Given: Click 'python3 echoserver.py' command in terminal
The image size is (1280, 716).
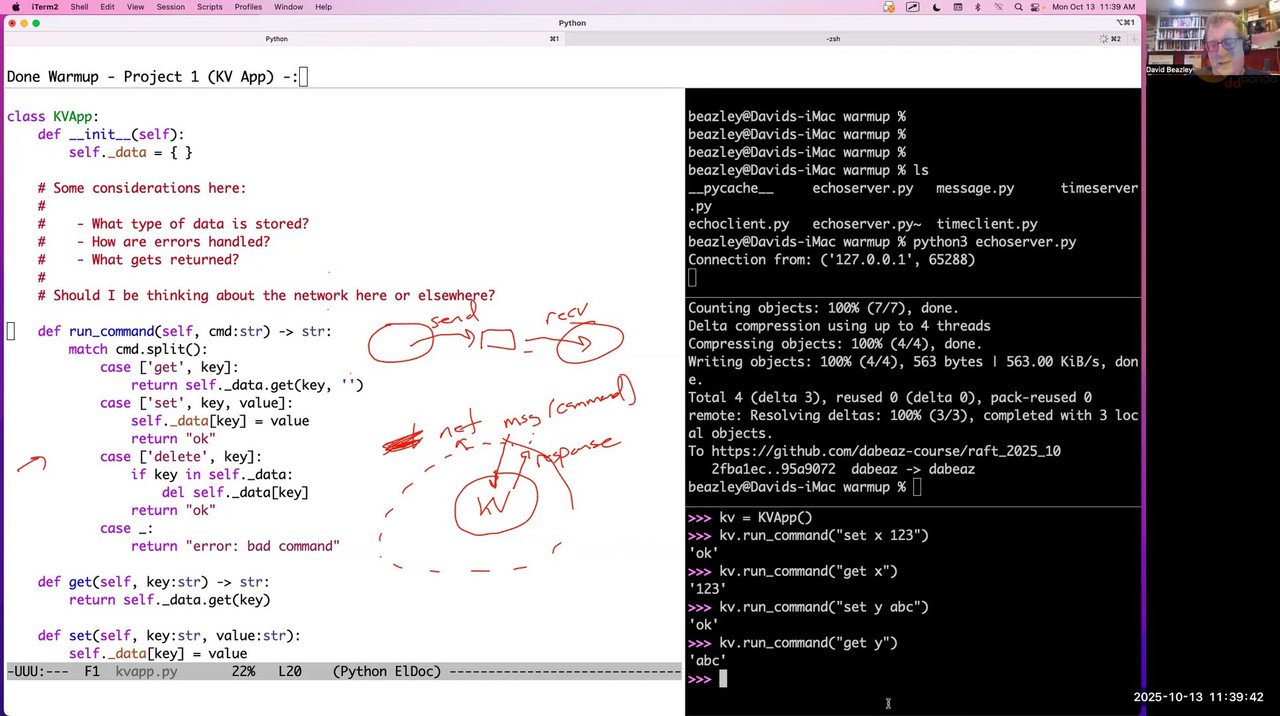Looking at the screenshot, I should (994, 242).
